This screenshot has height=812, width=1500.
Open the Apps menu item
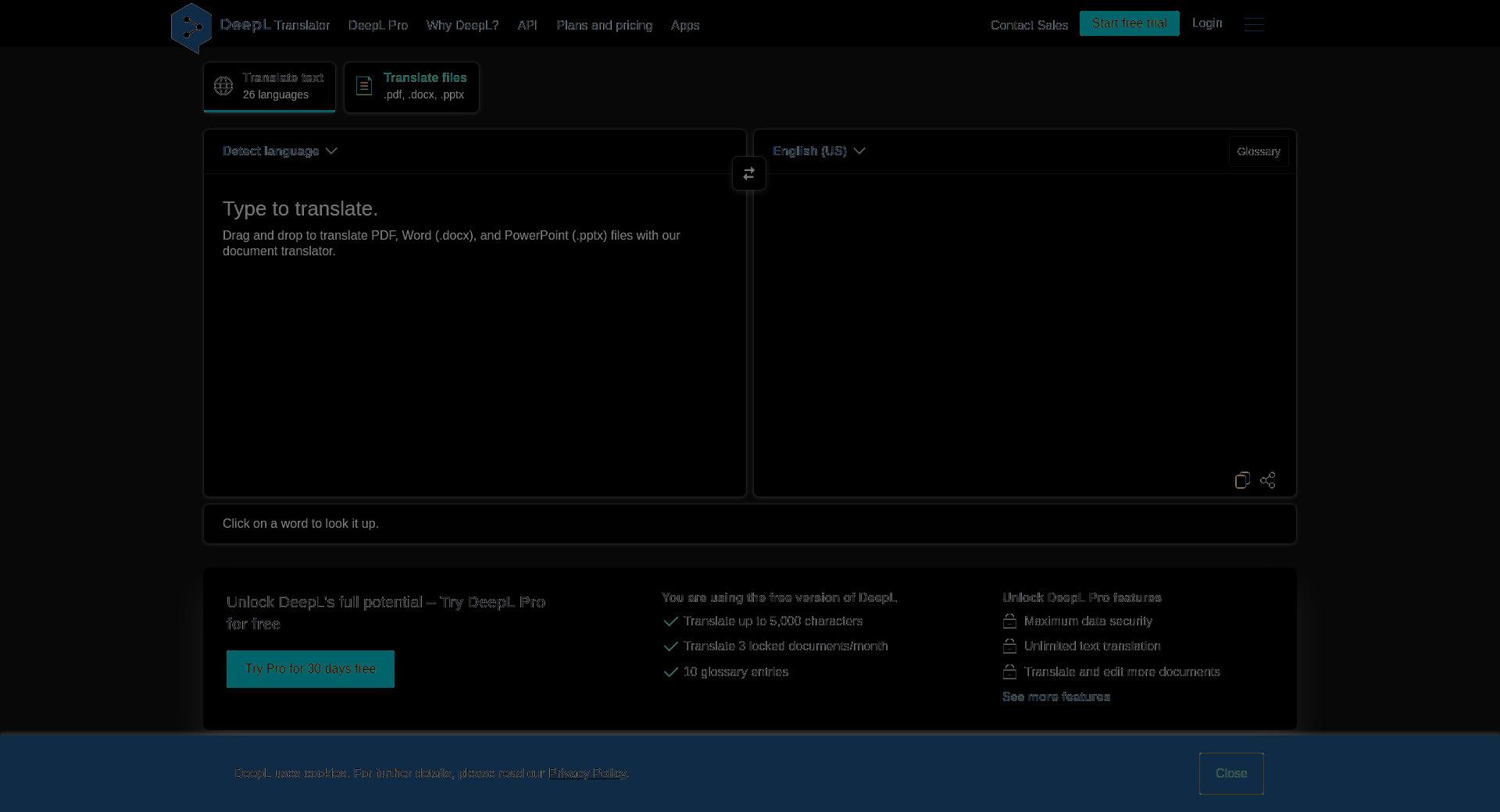[x=685, y=25]
